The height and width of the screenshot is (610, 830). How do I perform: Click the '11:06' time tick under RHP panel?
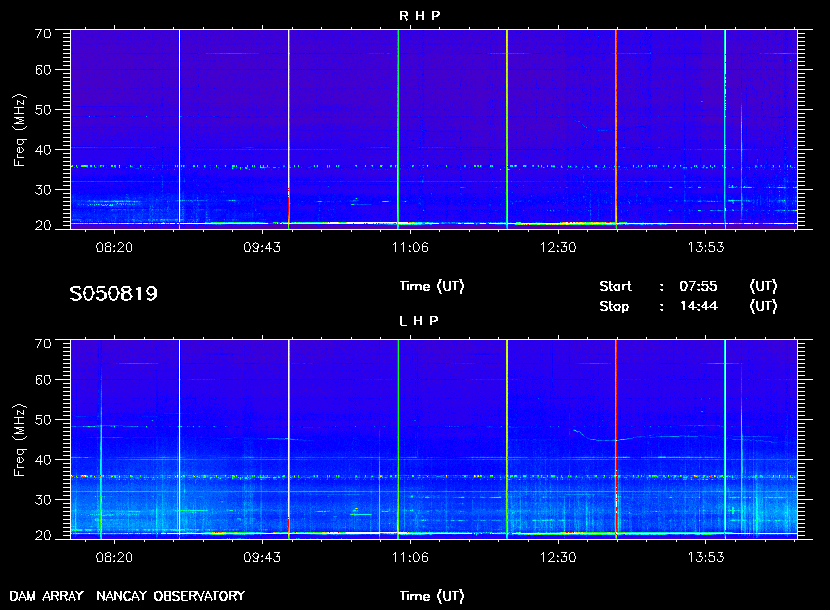click(410, 247)
